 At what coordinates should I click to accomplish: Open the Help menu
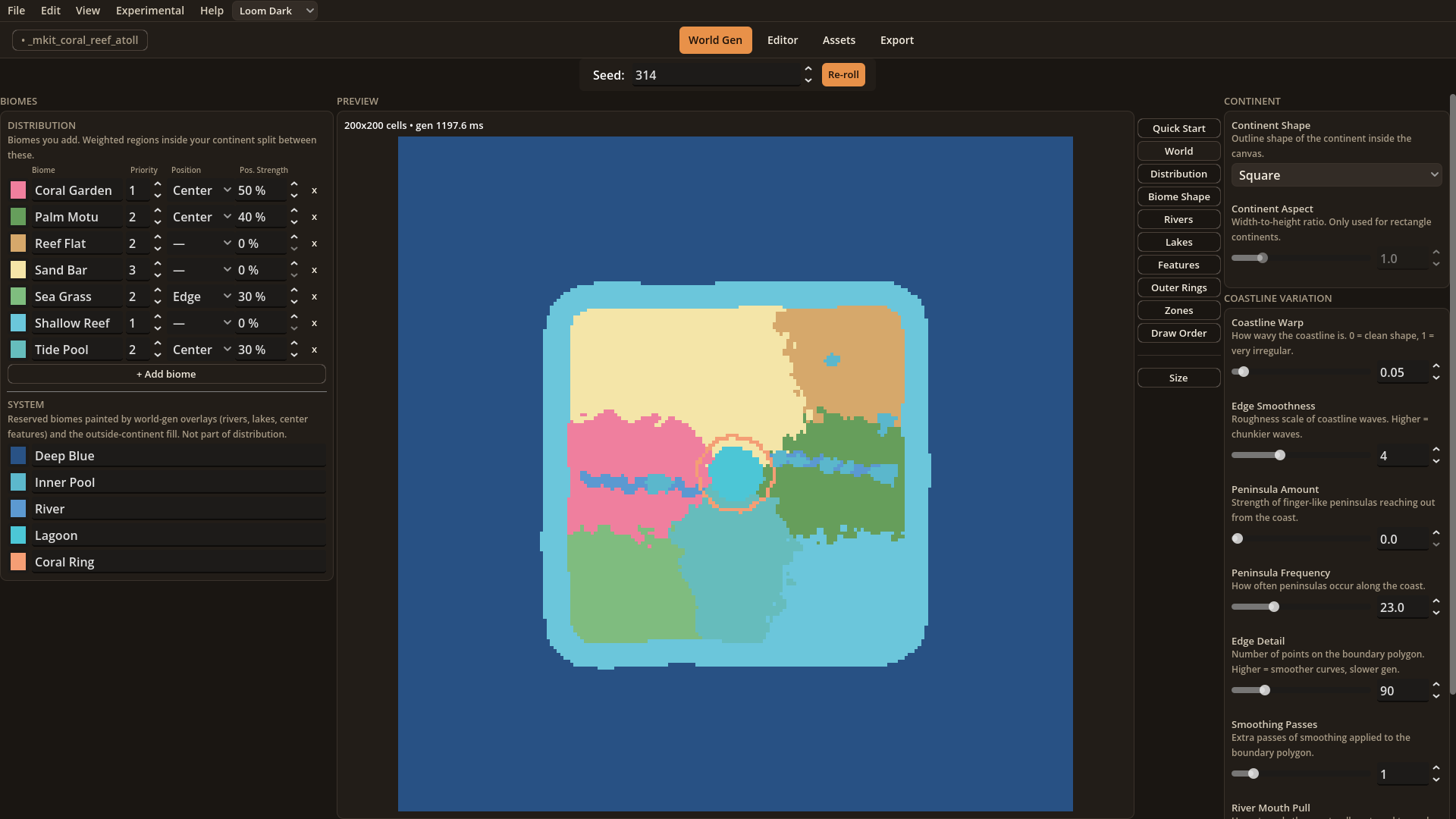(x=212, y=11)
